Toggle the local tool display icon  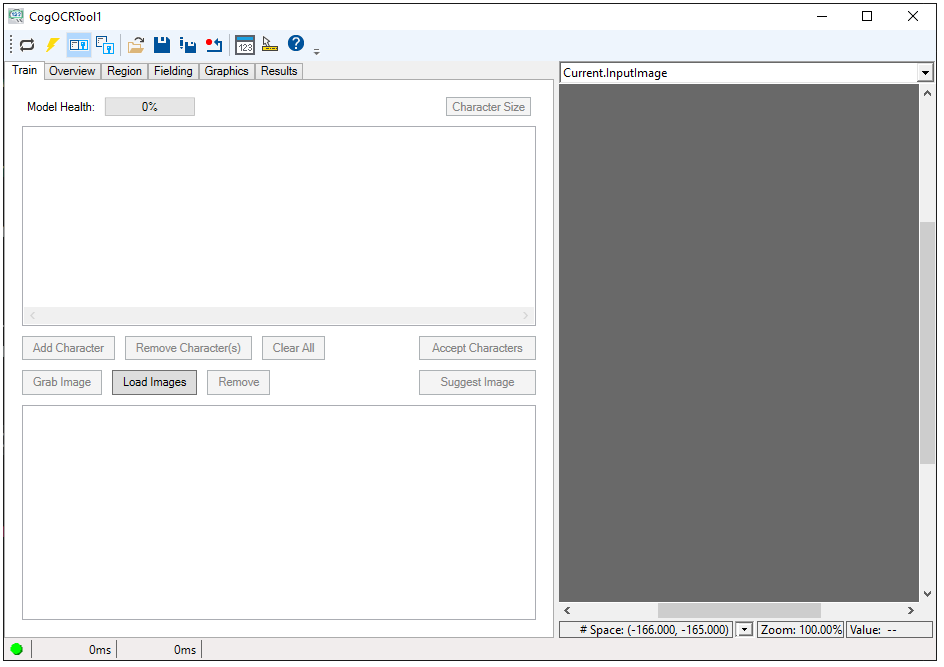79,45
